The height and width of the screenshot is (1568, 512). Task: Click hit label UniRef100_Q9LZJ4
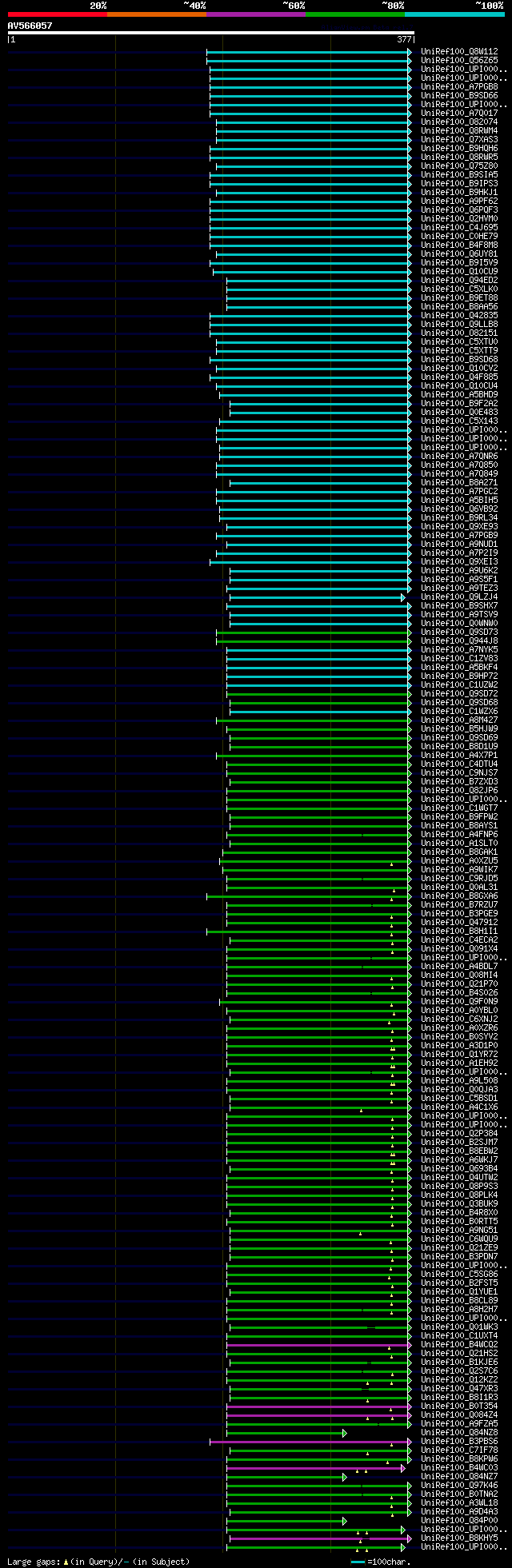click(x=459, y=597)
